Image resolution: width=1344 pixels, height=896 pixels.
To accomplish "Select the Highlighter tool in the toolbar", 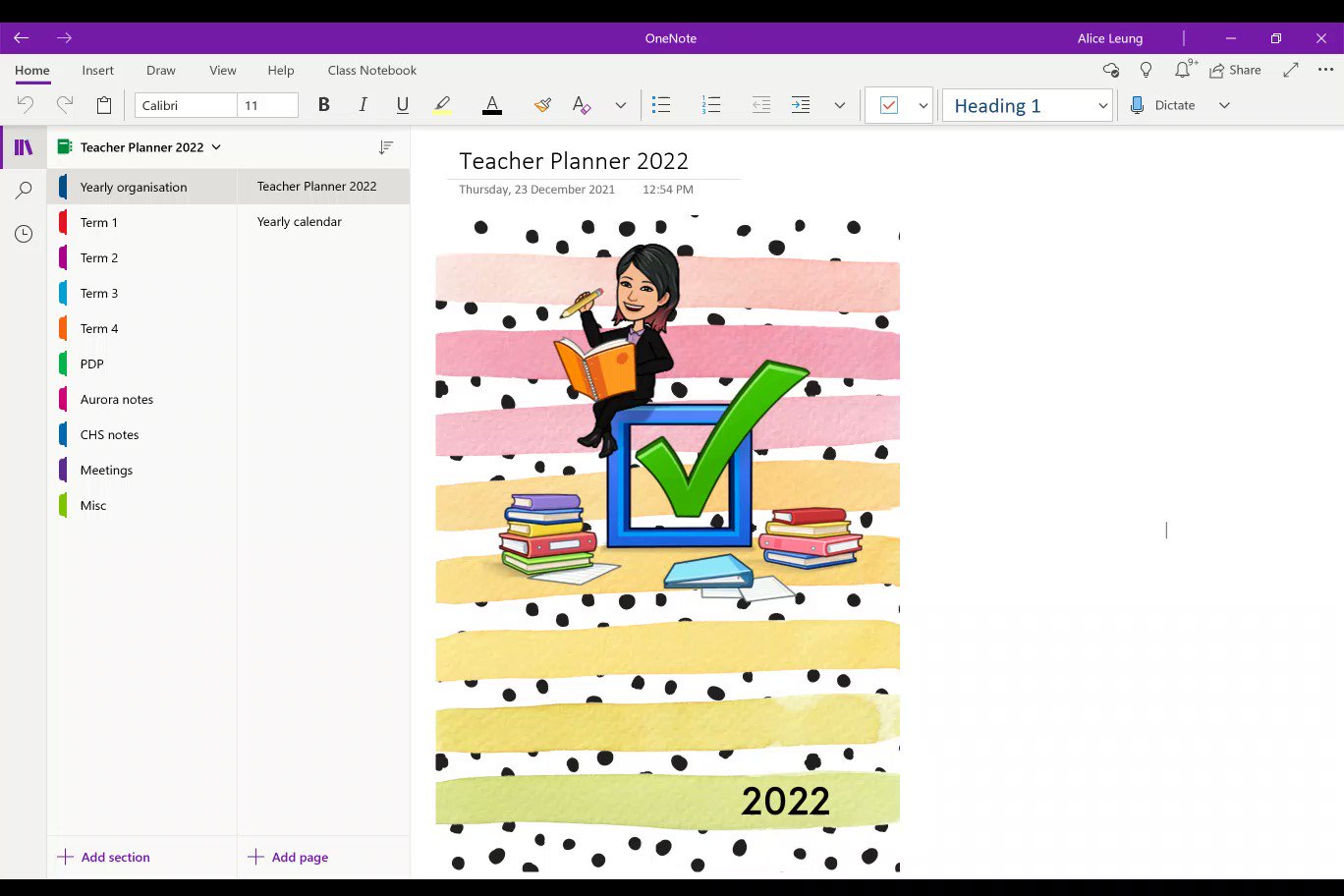I will pyautogui.click(x=442, y=104).
